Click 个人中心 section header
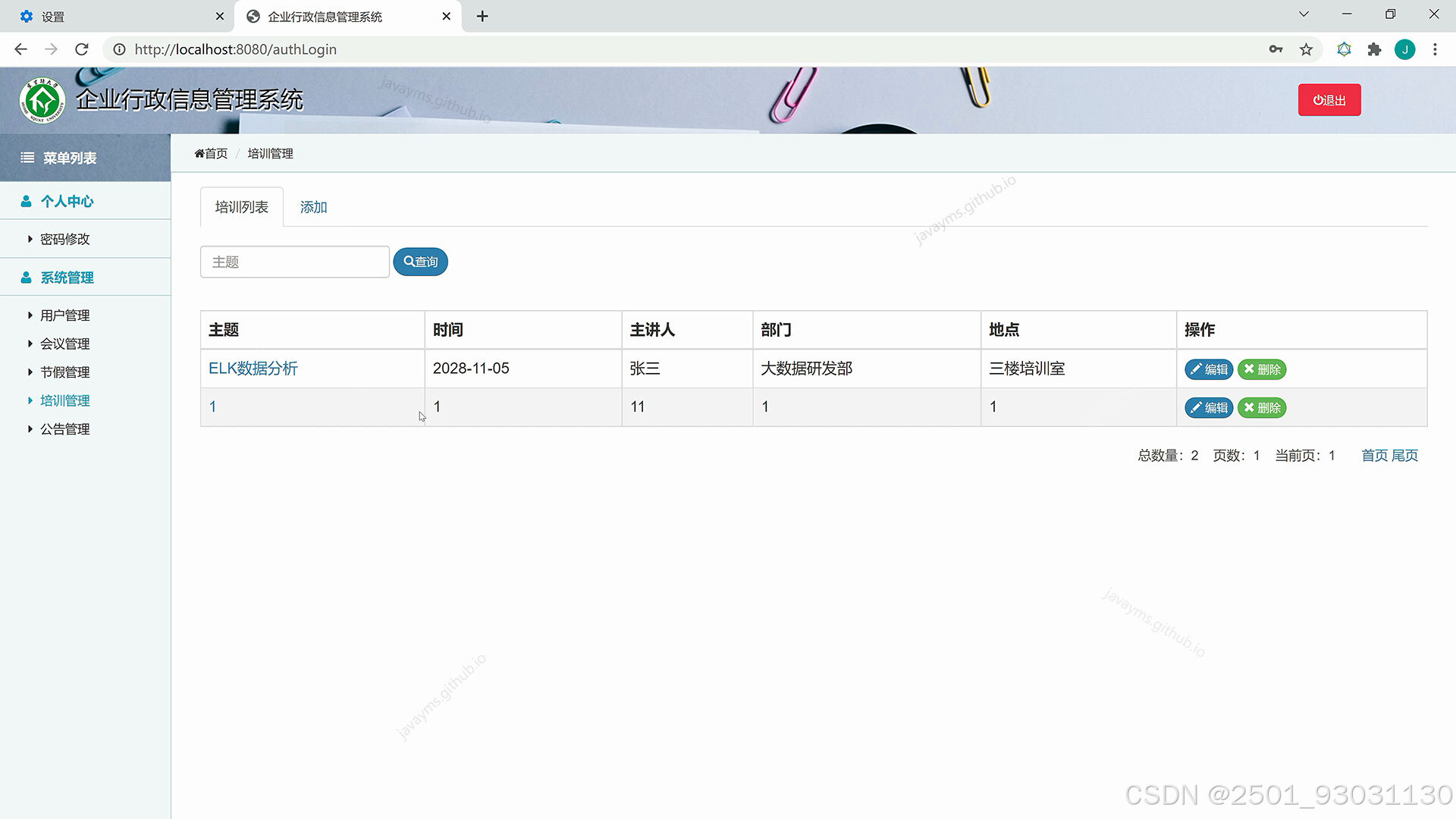 [57, 201]
